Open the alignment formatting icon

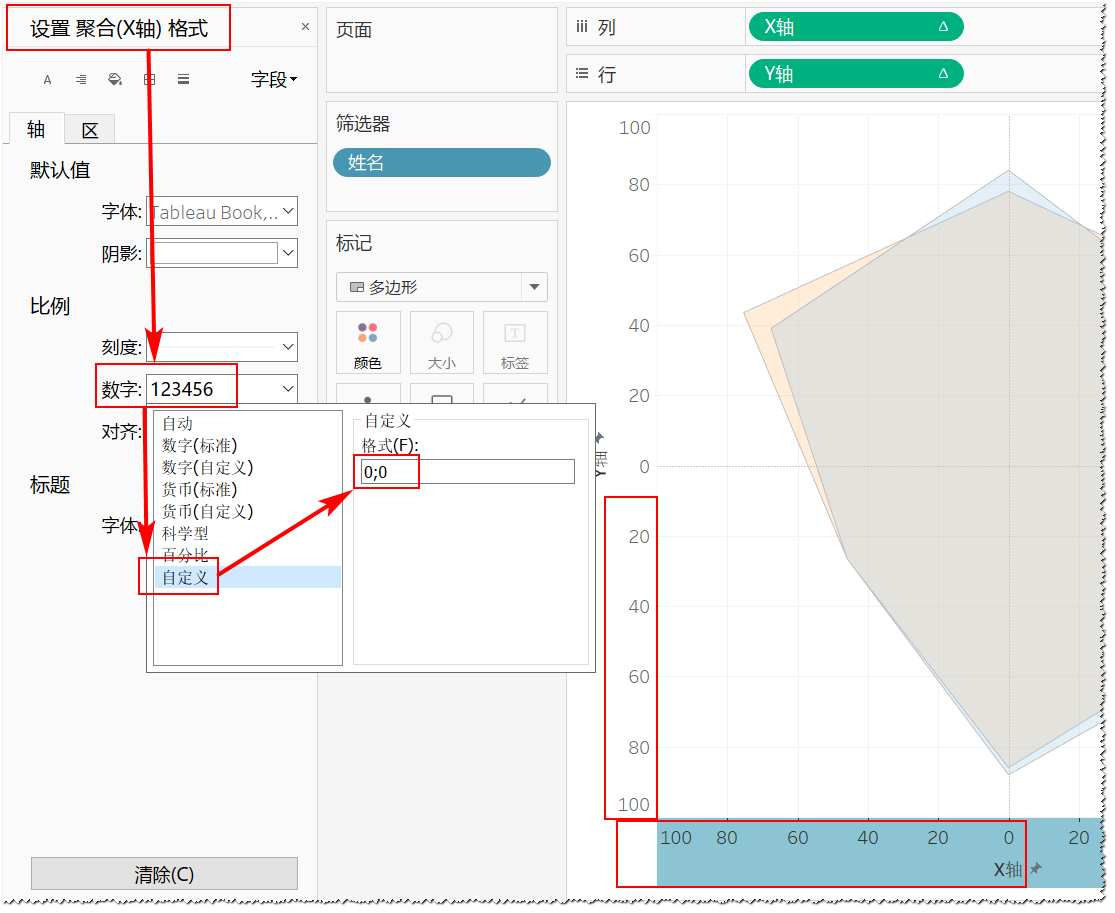[x=80, y=79]
